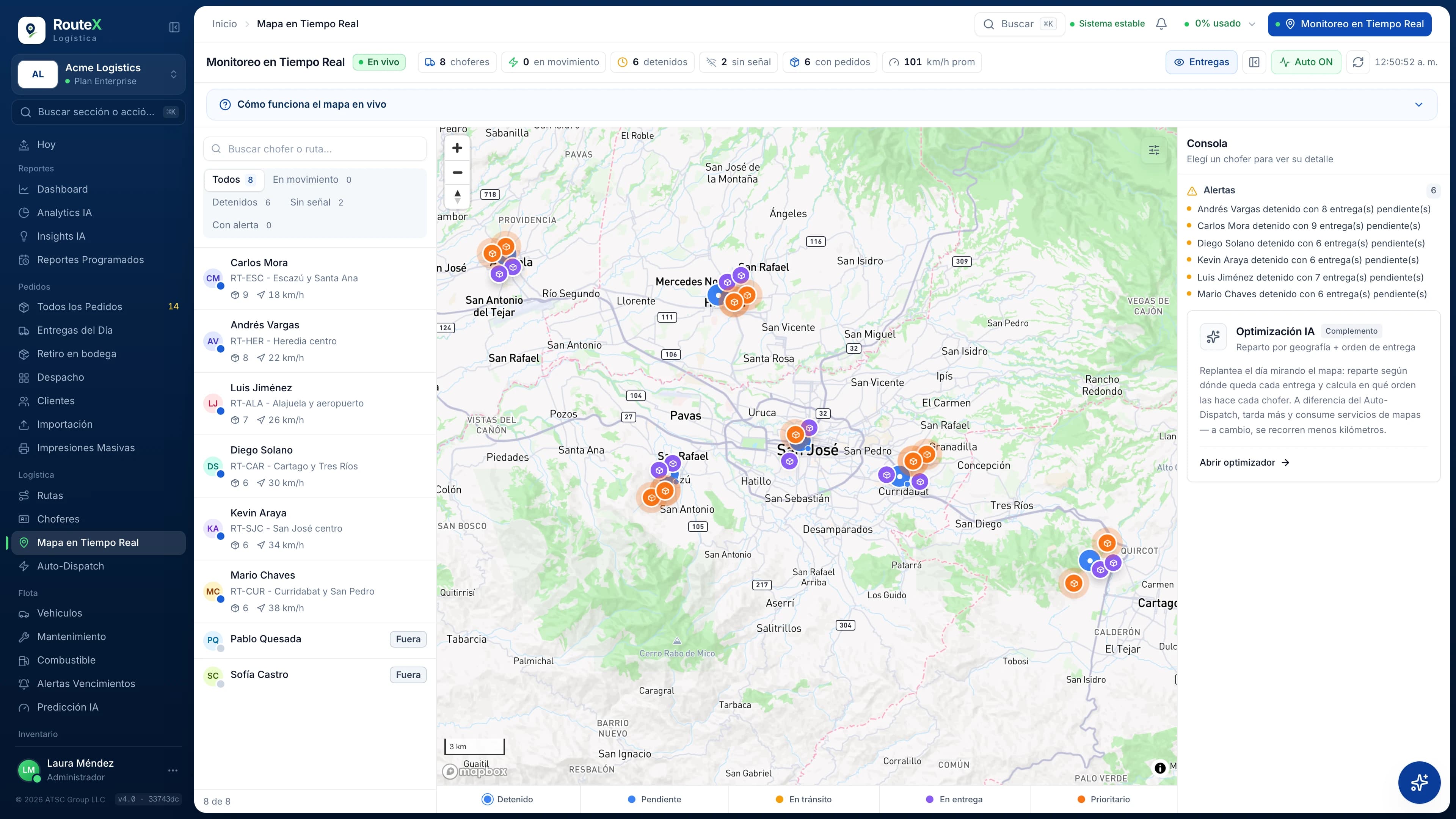Image resolution: width=1456 pixels, height=819 pixels.
Task: Open the AI assistant sparkle floating button
Action: click(x=1419, y=782)
